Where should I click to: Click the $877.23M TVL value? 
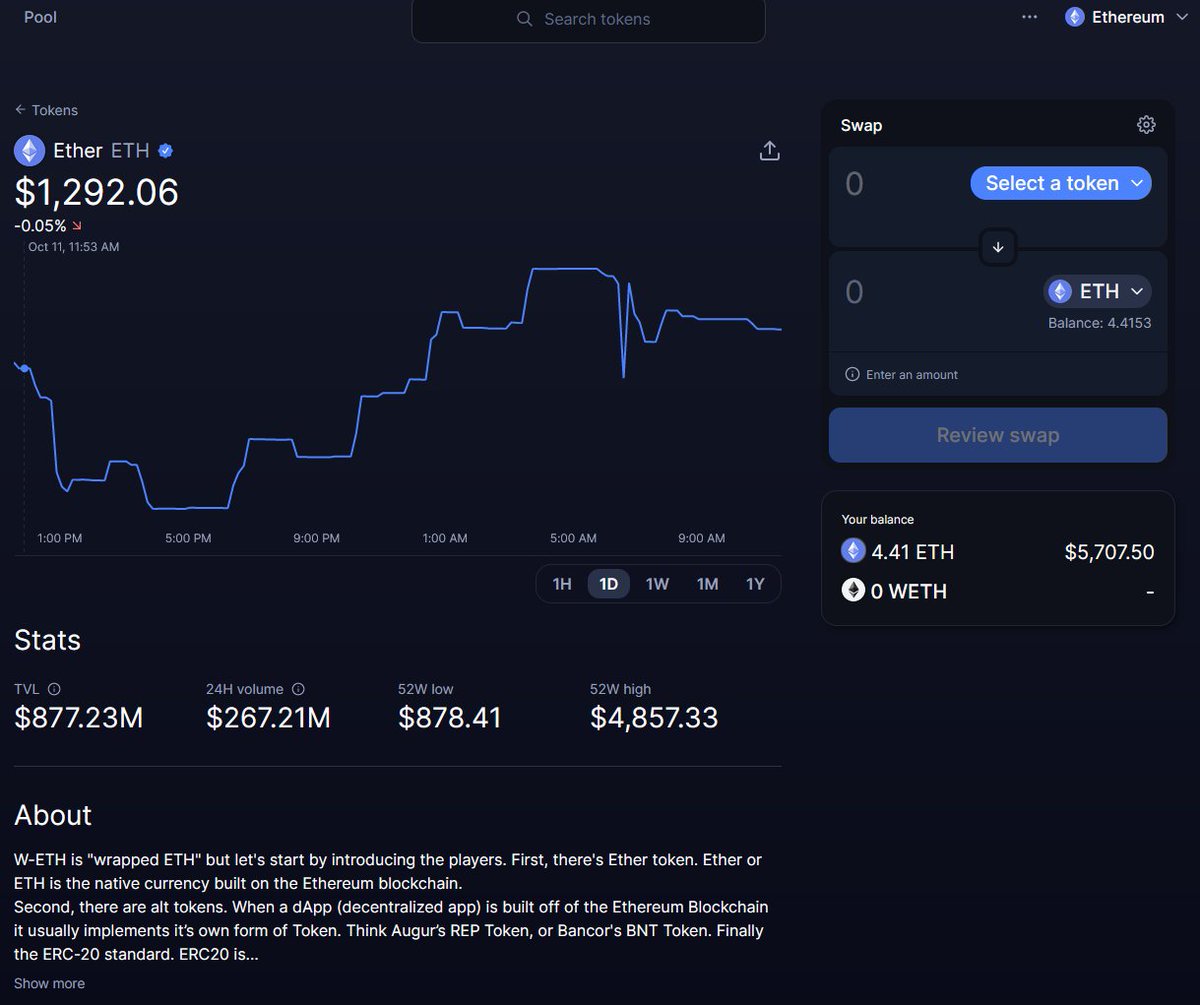(x=79, y=717)
